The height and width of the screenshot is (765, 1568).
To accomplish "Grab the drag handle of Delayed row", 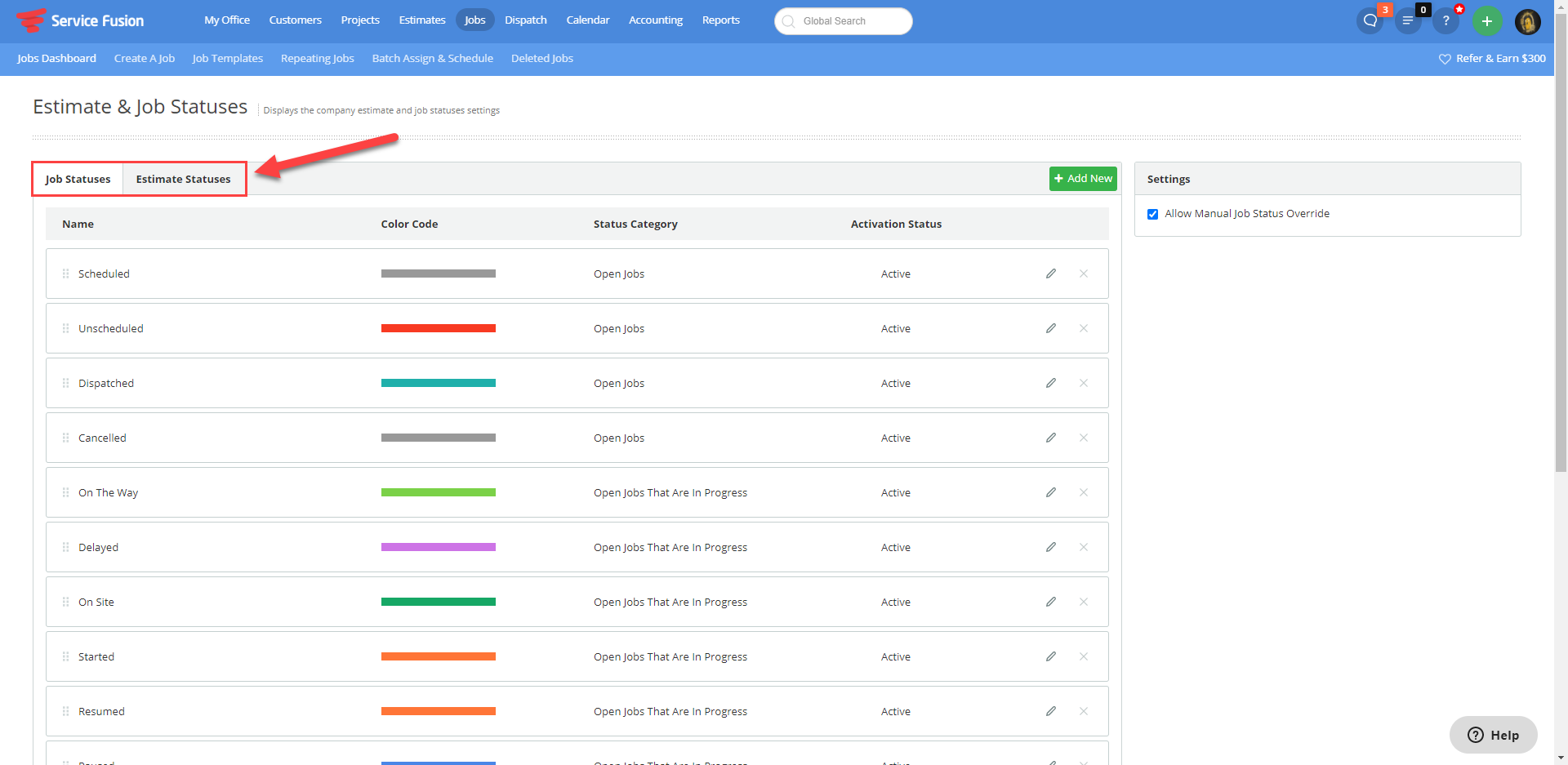I will (x=65, y=547).
